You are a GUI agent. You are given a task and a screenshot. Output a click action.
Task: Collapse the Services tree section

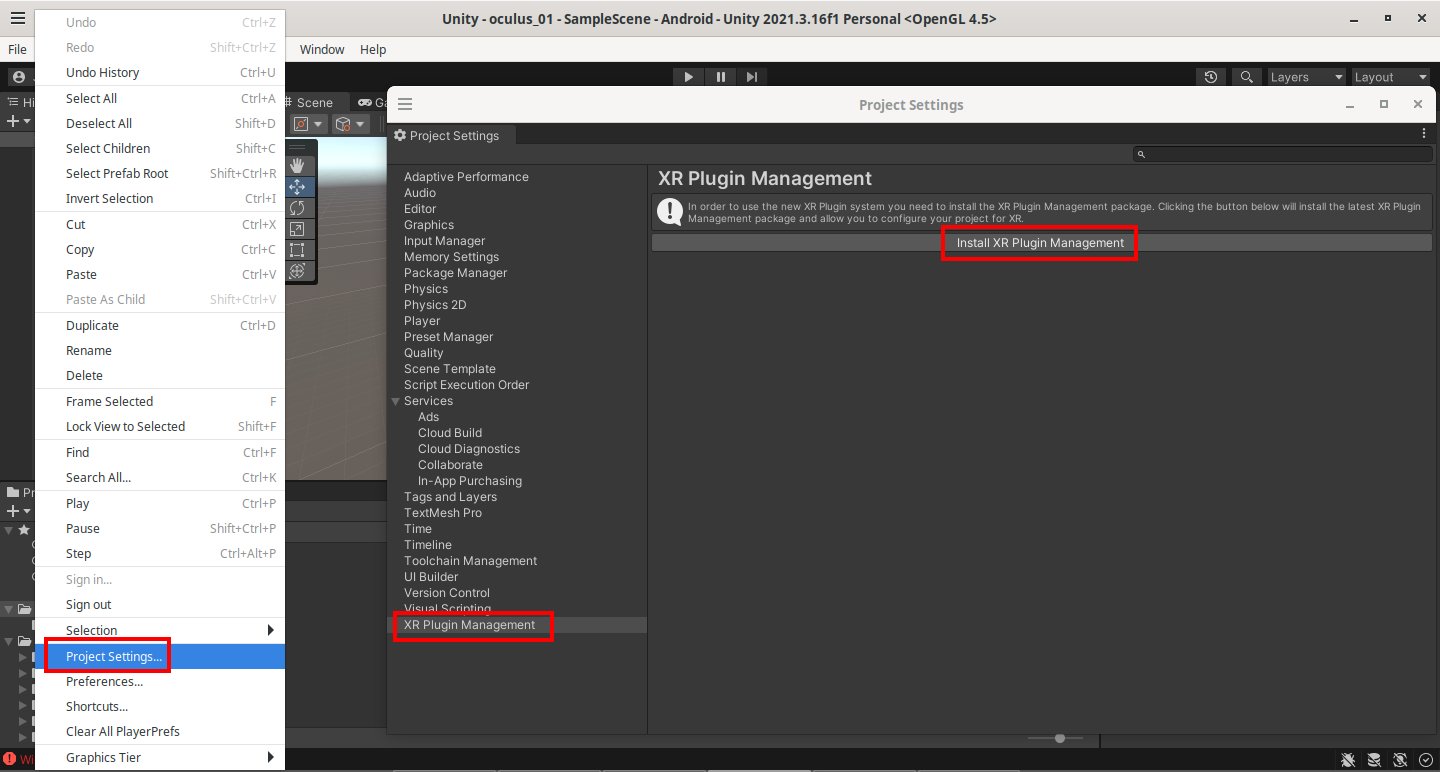396,401
